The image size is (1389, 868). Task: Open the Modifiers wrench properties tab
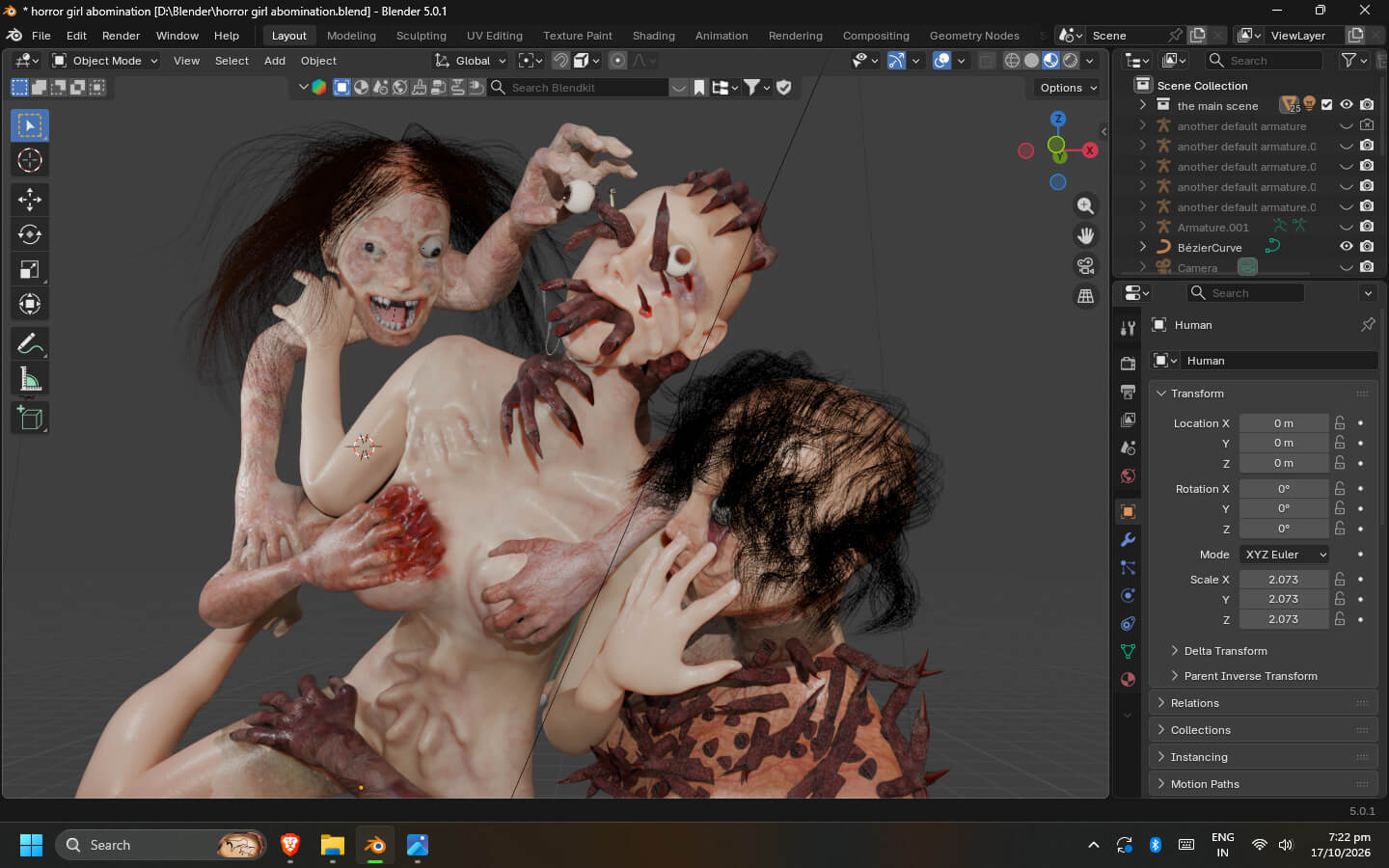coord(1128,540)
